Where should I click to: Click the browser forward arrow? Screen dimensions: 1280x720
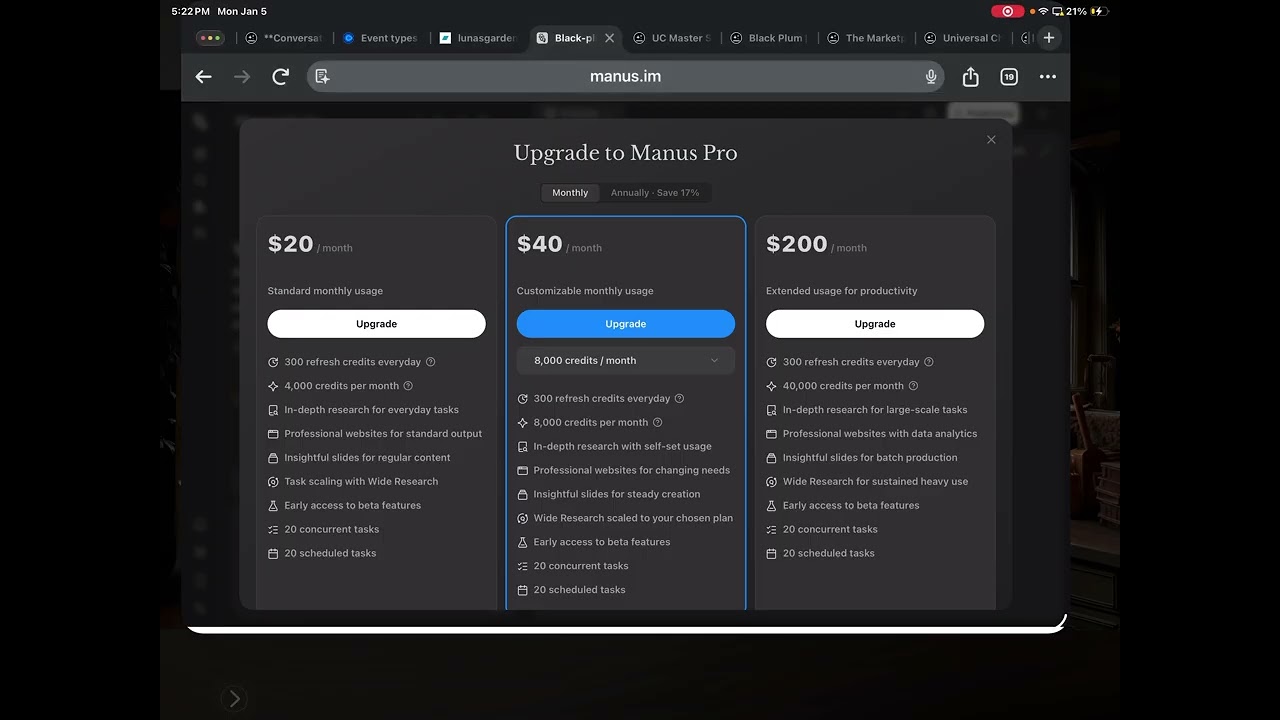242,77
